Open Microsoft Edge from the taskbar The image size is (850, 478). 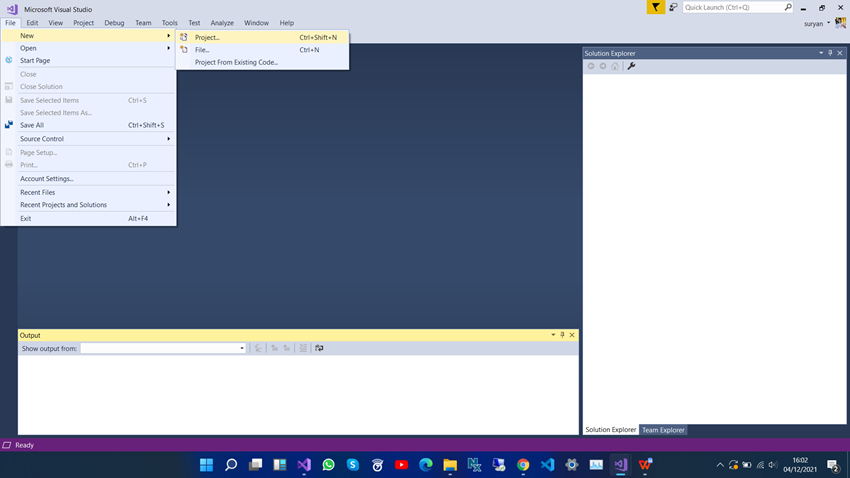[426, 465]
